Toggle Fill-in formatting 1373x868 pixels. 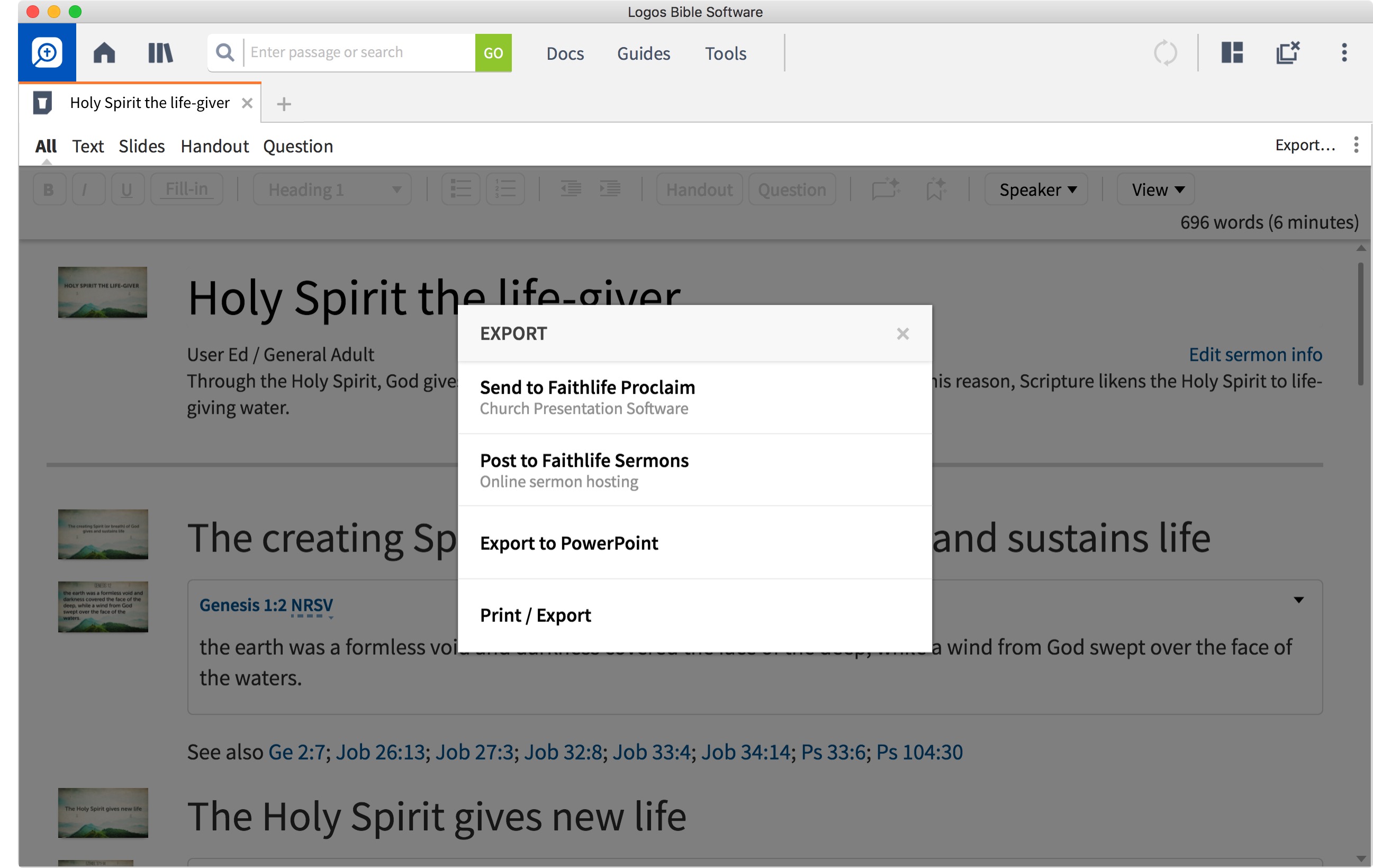click(186, 189)
